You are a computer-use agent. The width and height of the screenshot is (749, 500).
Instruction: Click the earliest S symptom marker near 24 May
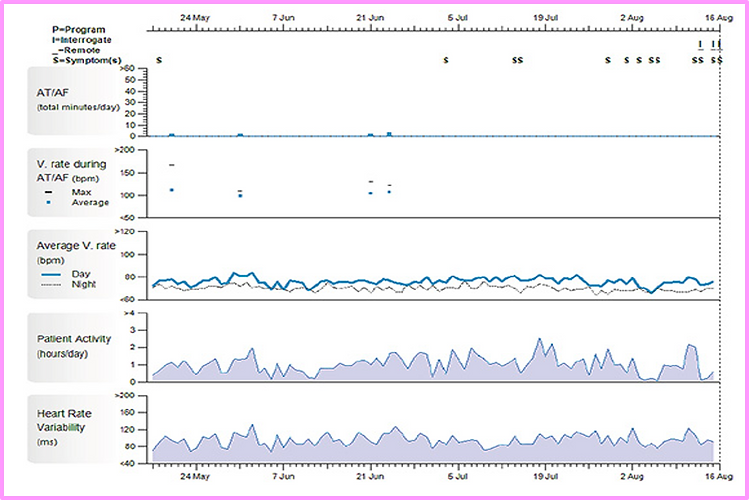point(160,60)
